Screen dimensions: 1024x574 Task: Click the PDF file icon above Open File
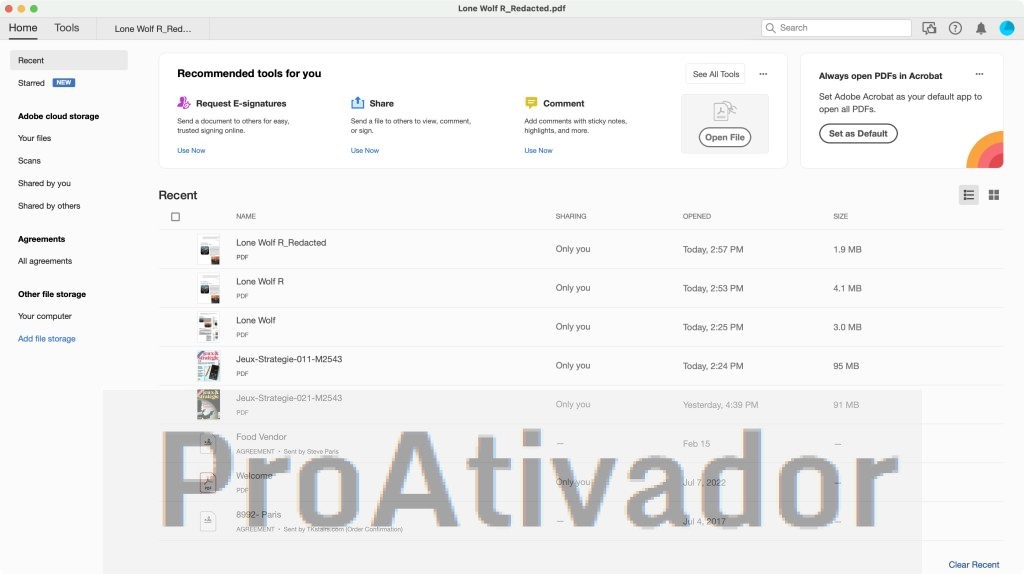click(724, 111)
